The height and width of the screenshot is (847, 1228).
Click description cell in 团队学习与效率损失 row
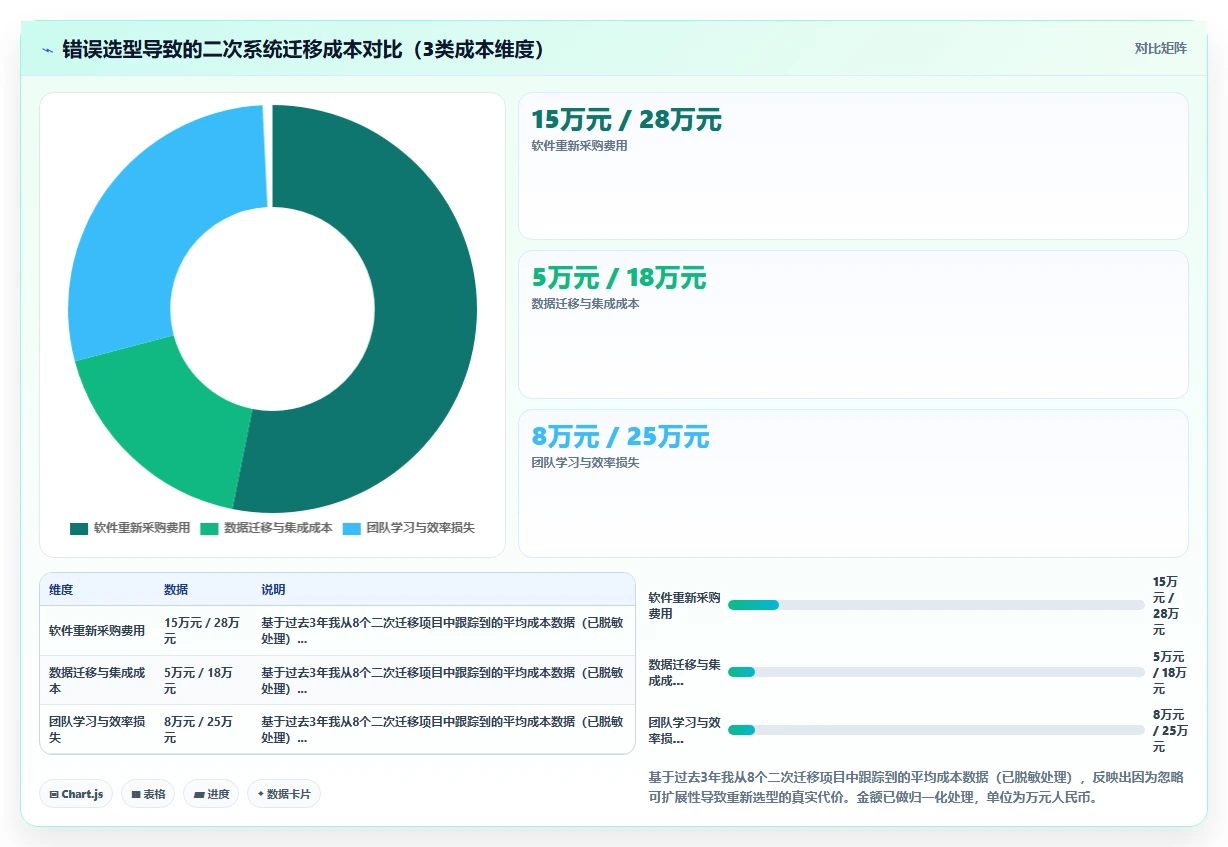[442, 729]
